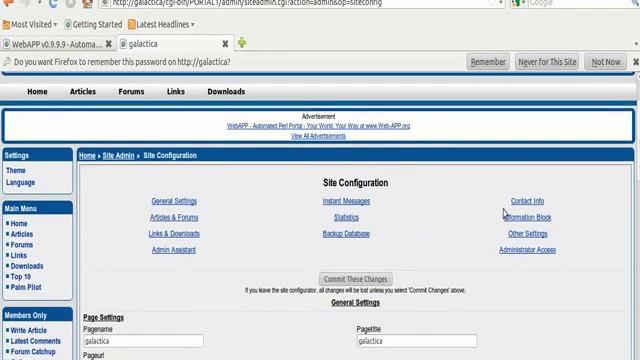
Task: Open Forums in the top navigation bar
Action: [131, 91]
